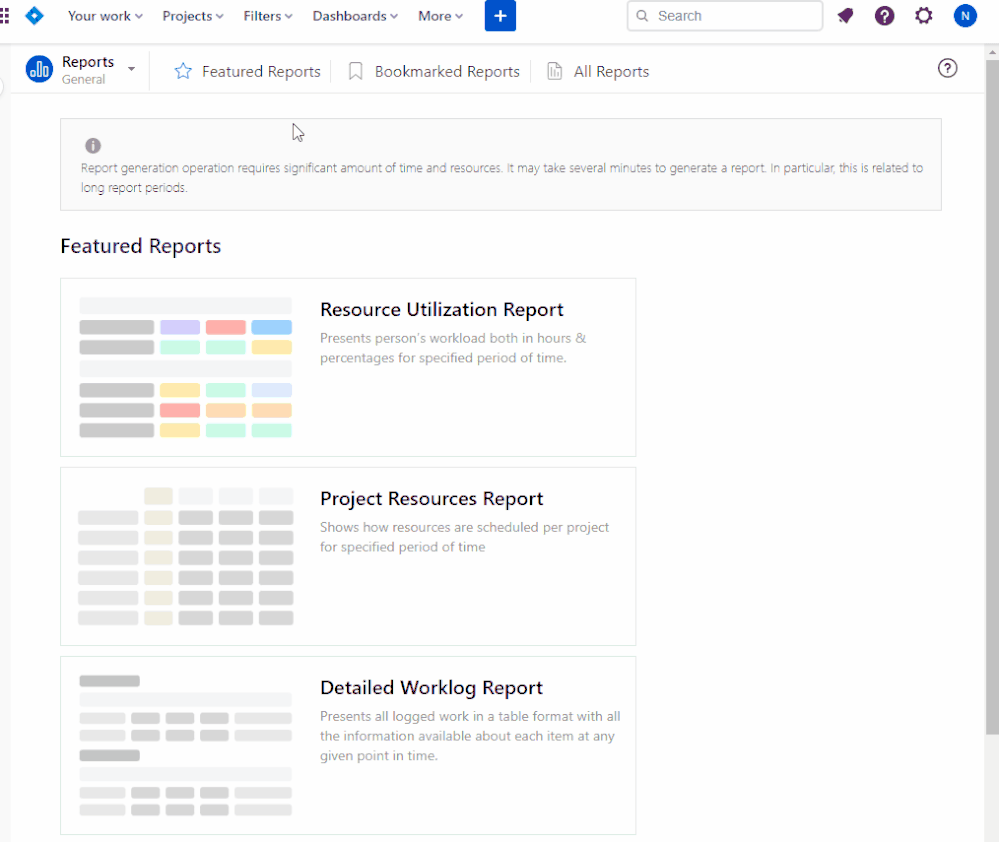The image size is (999, 842).
Task: Click the document icon next to All Reports
Action: coord(554,71)
